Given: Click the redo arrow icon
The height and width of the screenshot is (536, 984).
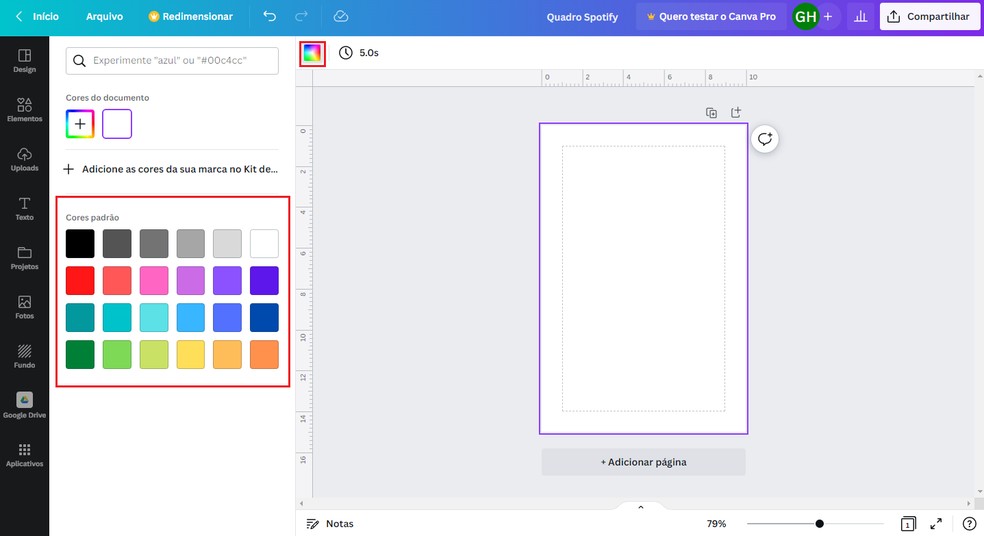Looking at the screenshot, I should 302,17.
